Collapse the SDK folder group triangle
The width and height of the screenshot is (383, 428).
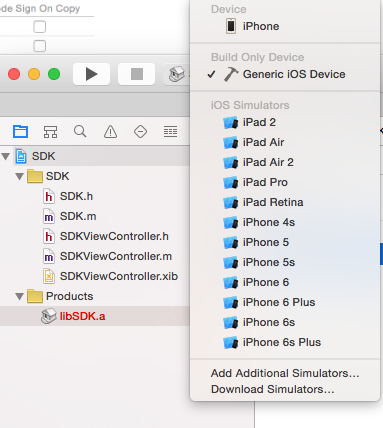pyautogui.click(x=20, y=176)
